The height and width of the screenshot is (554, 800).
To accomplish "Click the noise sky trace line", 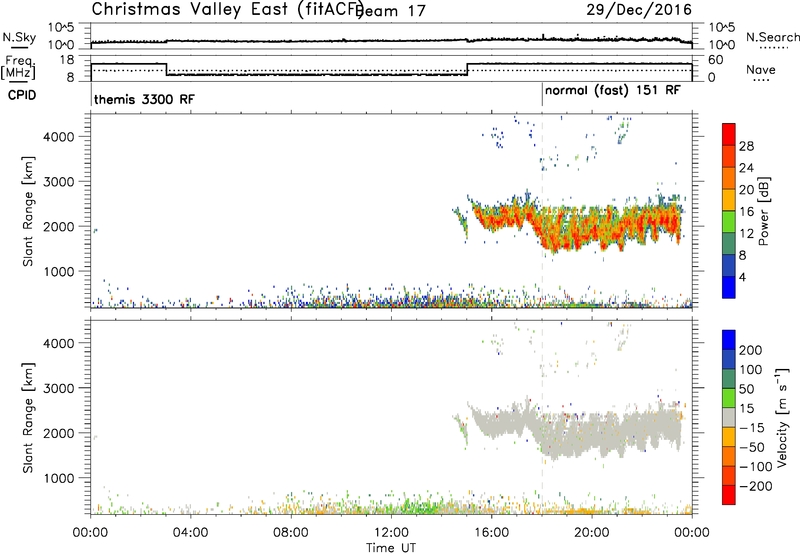I will tap(391, 40).
